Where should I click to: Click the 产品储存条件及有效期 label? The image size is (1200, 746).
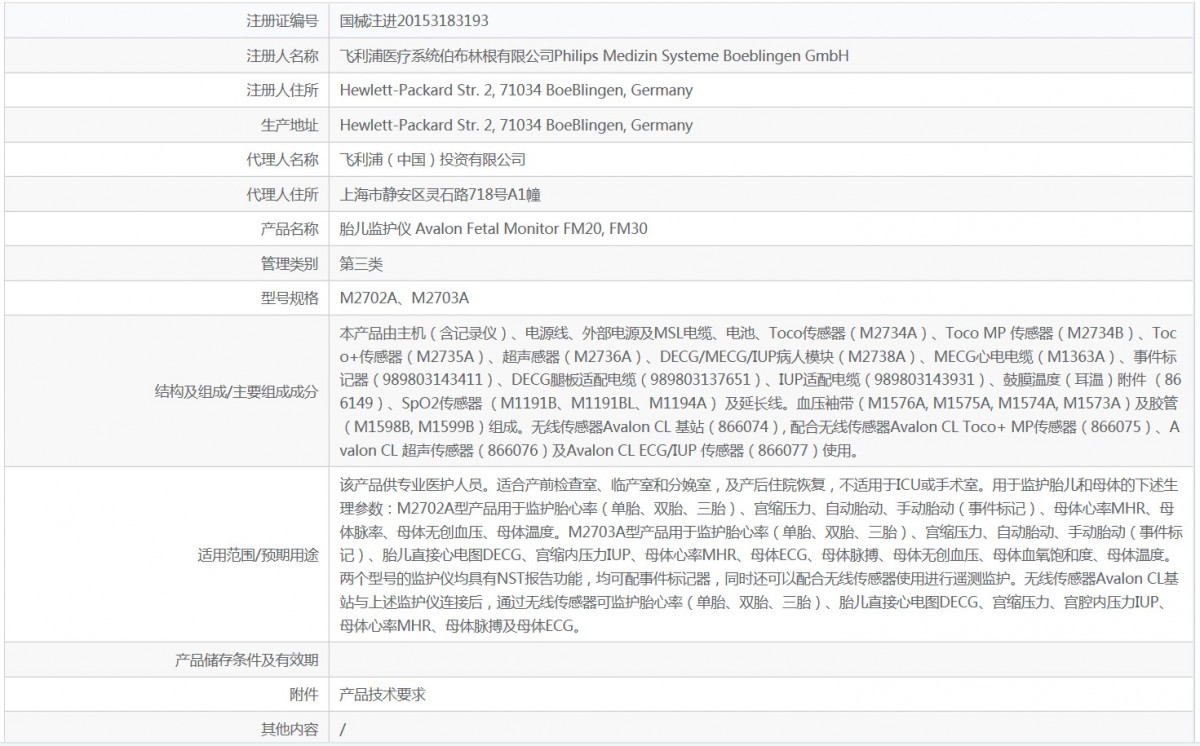click(x=247, y=659)
